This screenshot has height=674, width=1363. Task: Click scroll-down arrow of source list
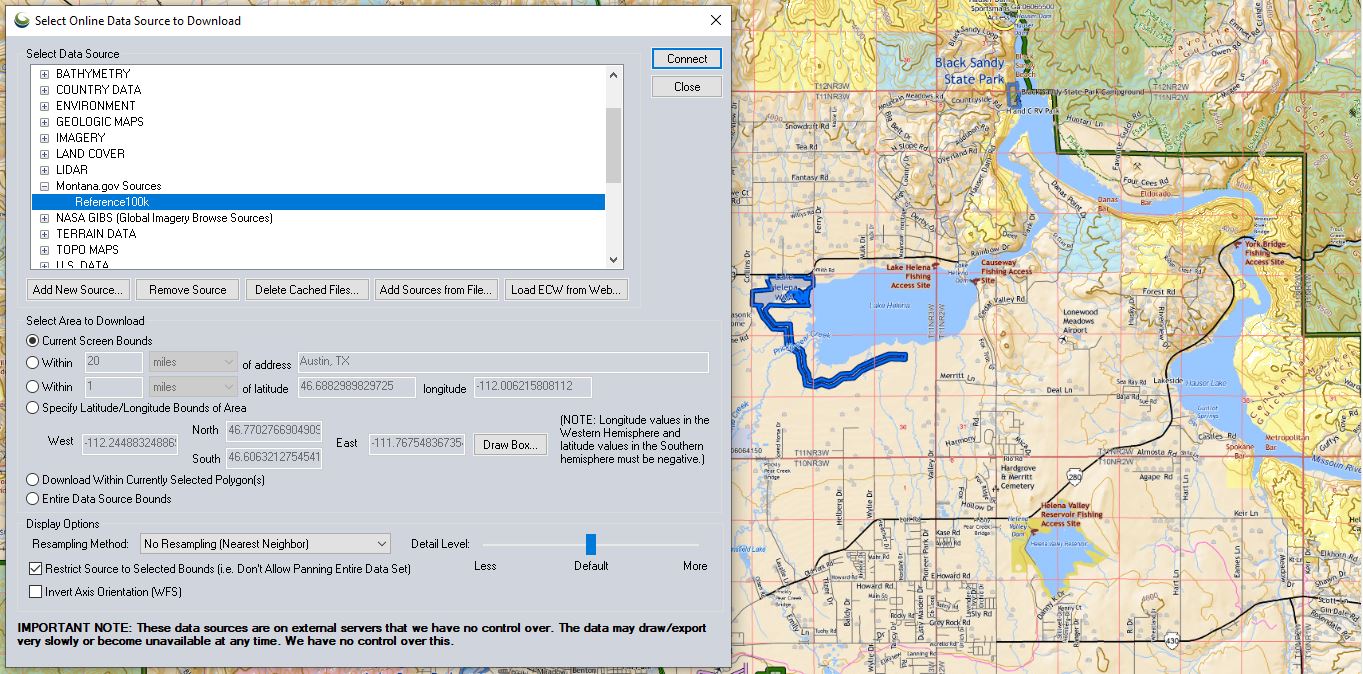click(614, 260)
